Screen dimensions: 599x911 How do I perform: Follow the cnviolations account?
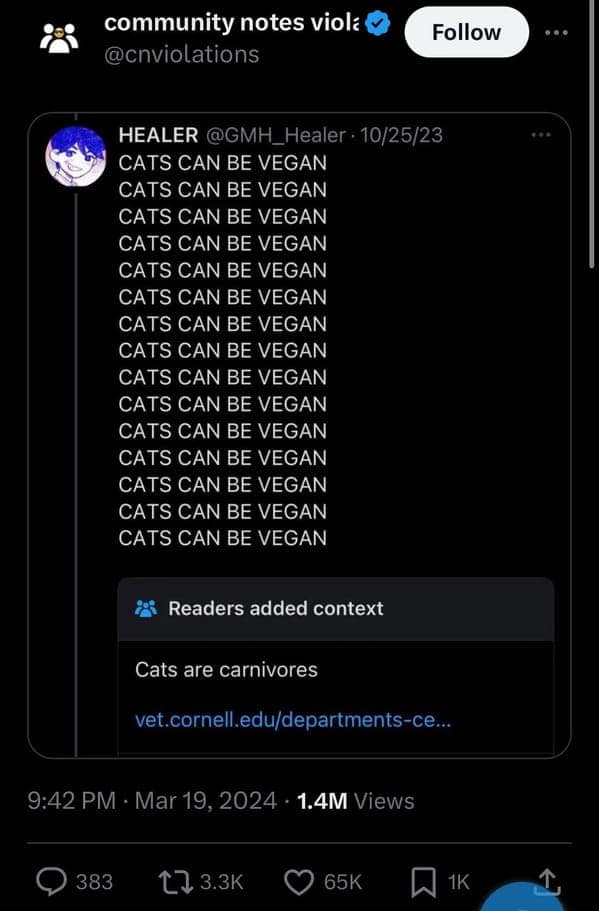pos(466,31)
